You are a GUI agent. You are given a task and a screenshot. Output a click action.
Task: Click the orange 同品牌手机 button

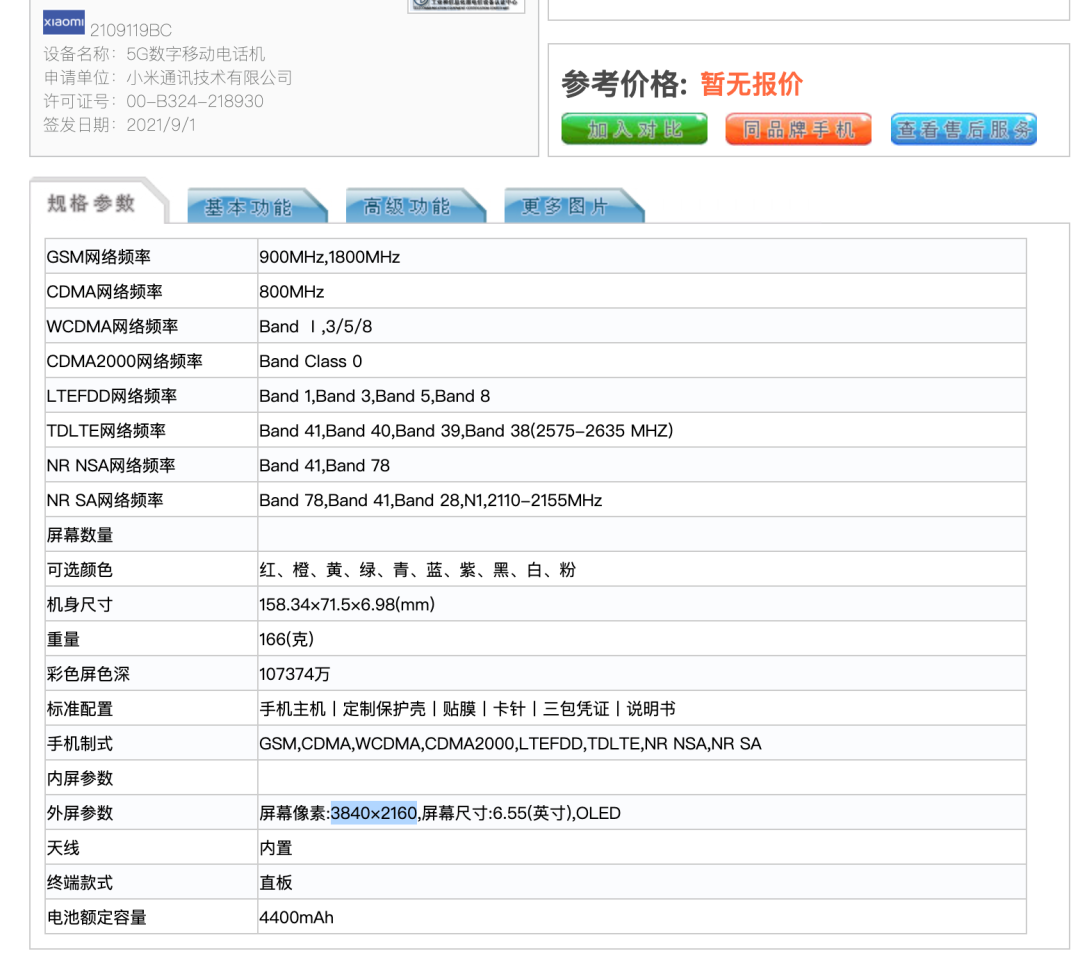798,129
